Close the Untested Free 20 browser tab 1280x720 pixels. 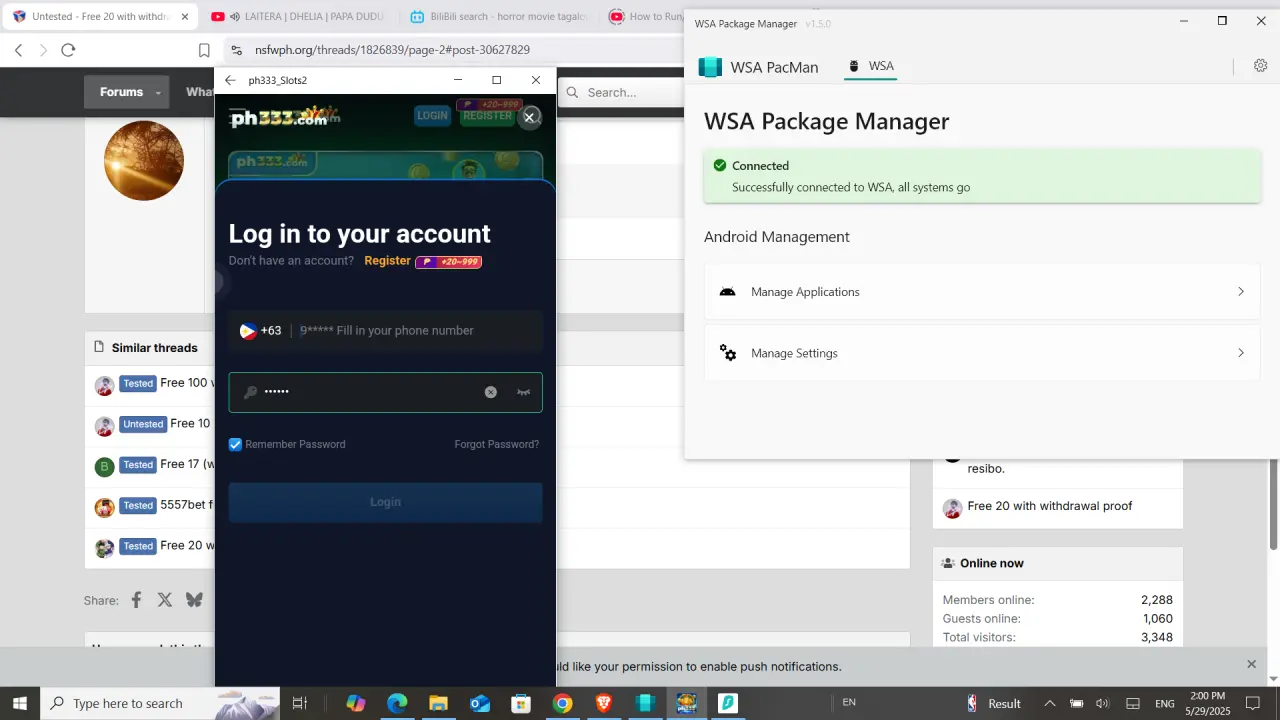pos(184,17)
